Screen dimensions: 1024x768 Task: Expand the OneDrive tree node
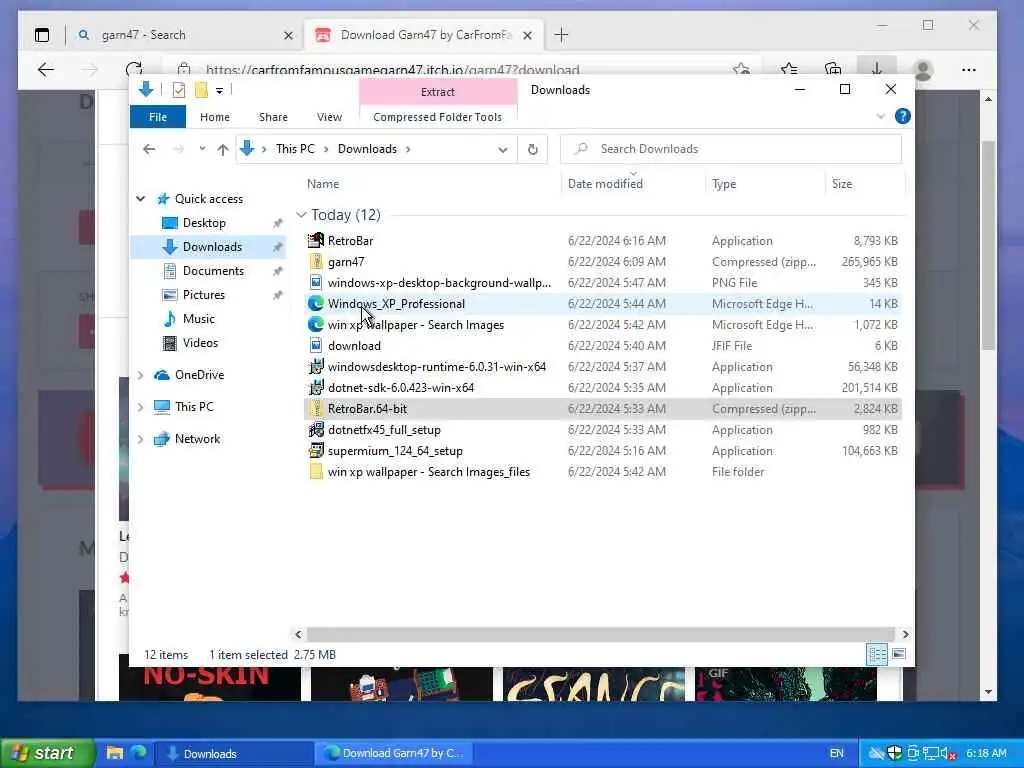click(x=140, y=375)
